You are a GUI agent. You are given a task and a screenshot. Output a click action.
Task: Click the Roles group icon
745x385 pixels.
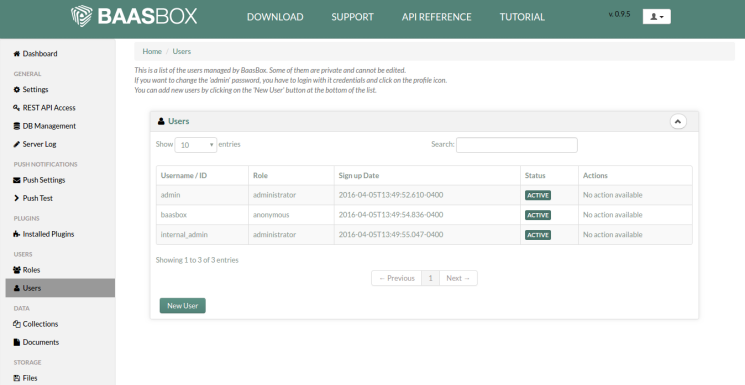pos(17,270)
